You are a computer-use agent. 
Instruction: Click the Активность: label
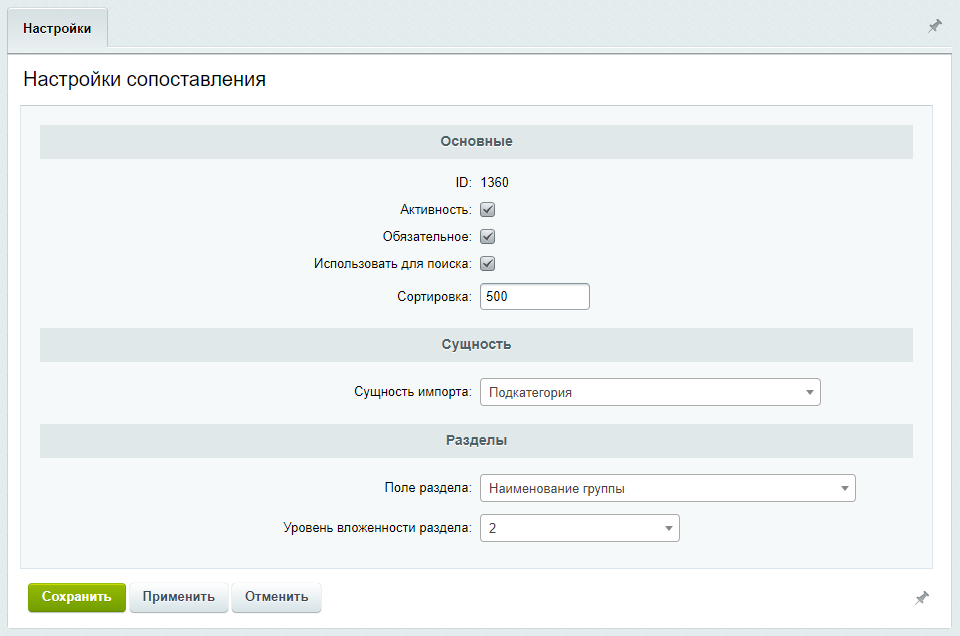(436, 209)
